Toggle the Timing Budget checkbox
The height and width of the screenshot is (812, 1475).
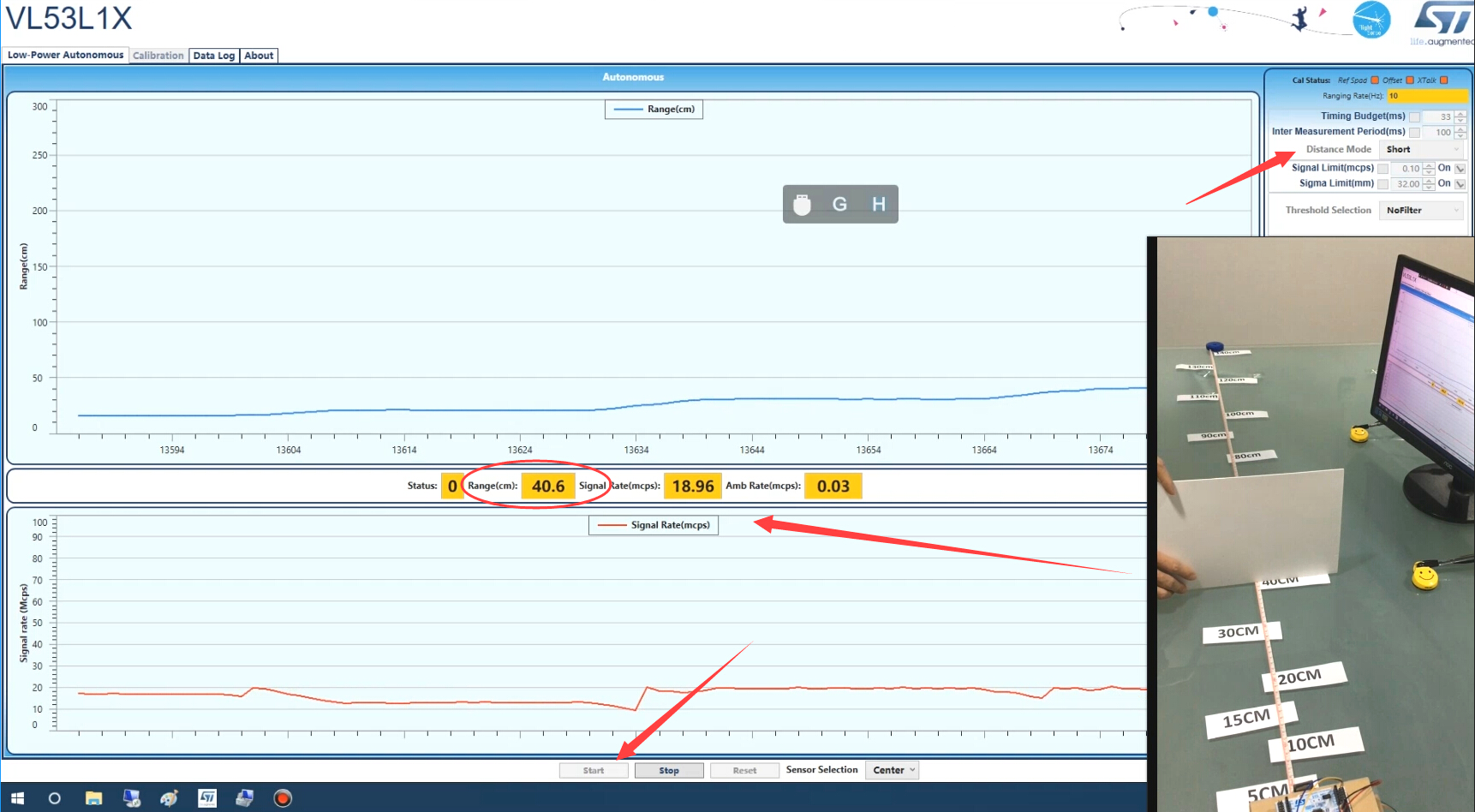pos(1414,117)
